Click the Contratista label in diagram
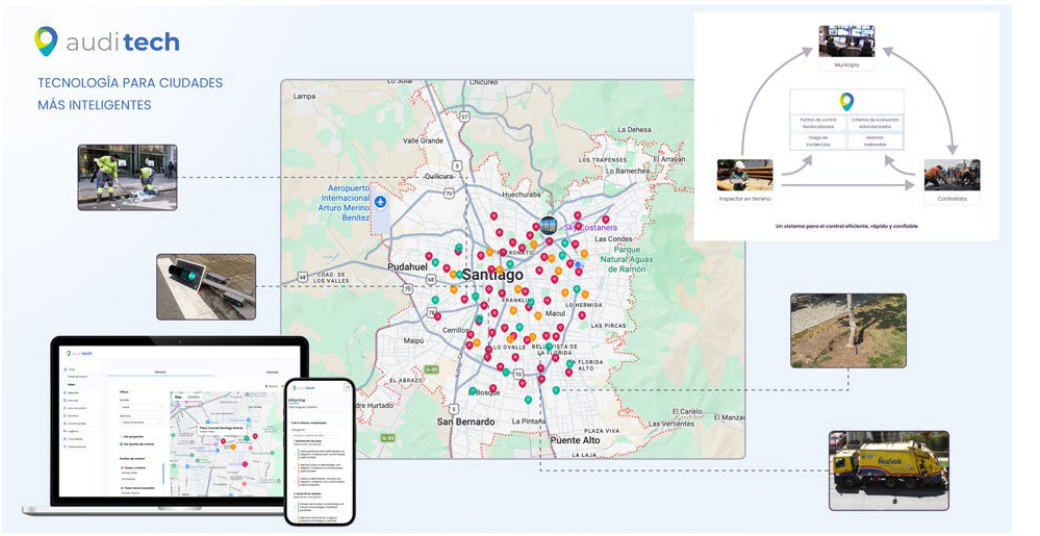This screenshot has width=1040, height=536. [x=952, y=198]
